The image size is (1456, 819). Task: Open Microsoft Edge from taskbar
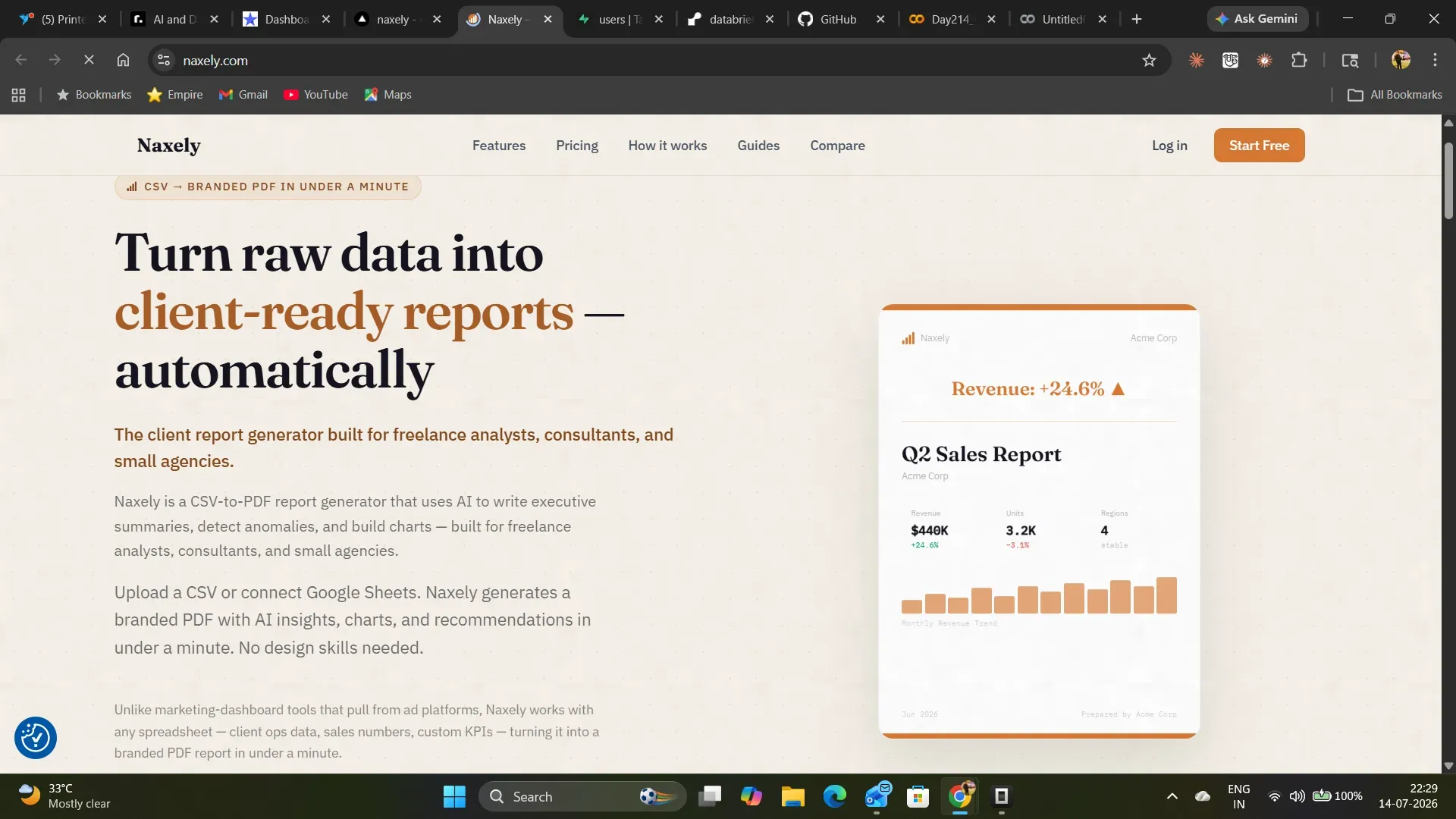click(x=835, y=796)
